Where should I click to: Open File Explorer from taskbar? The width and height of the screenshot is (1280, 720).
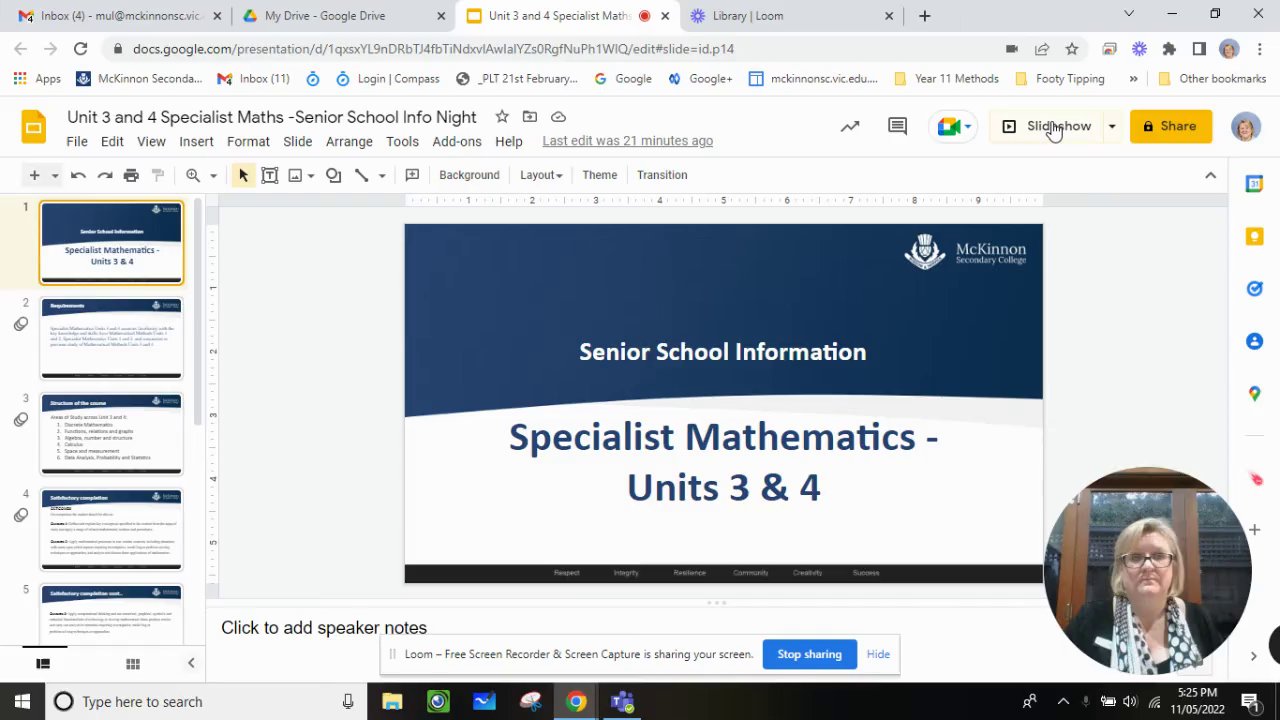(392, 702)
